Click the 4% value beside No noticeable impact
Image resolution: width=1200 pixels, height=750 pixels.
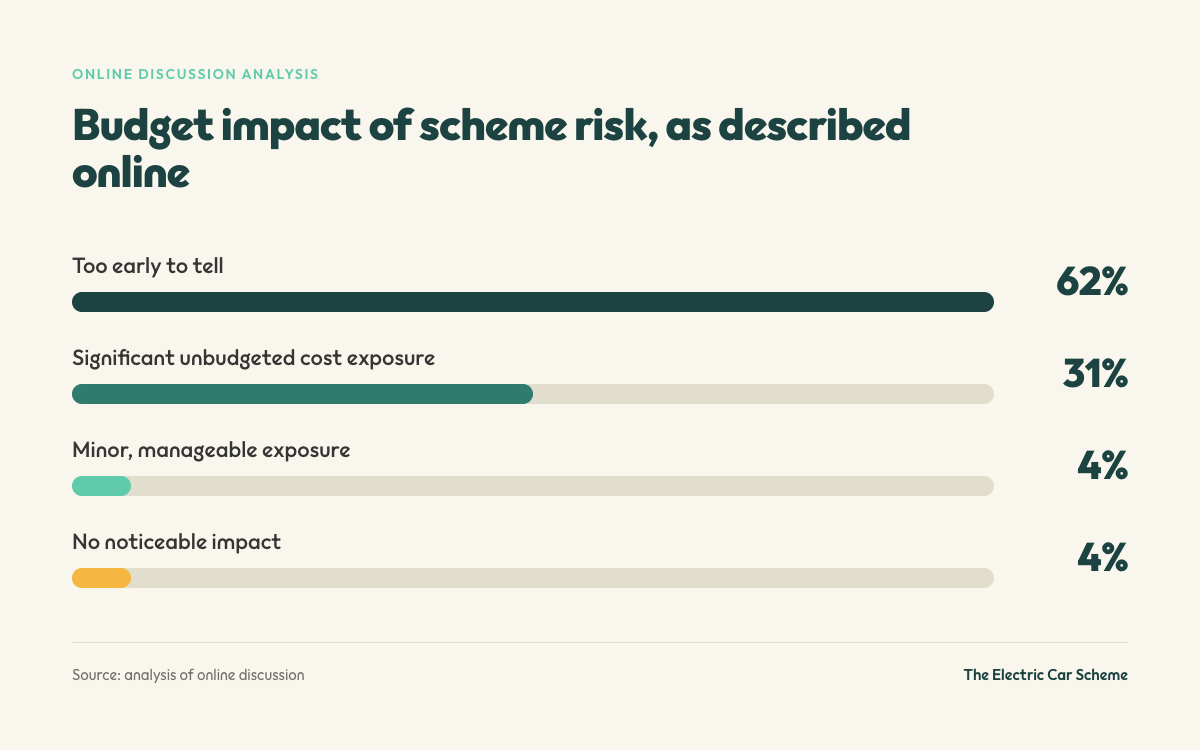[x=1102, y=558]
